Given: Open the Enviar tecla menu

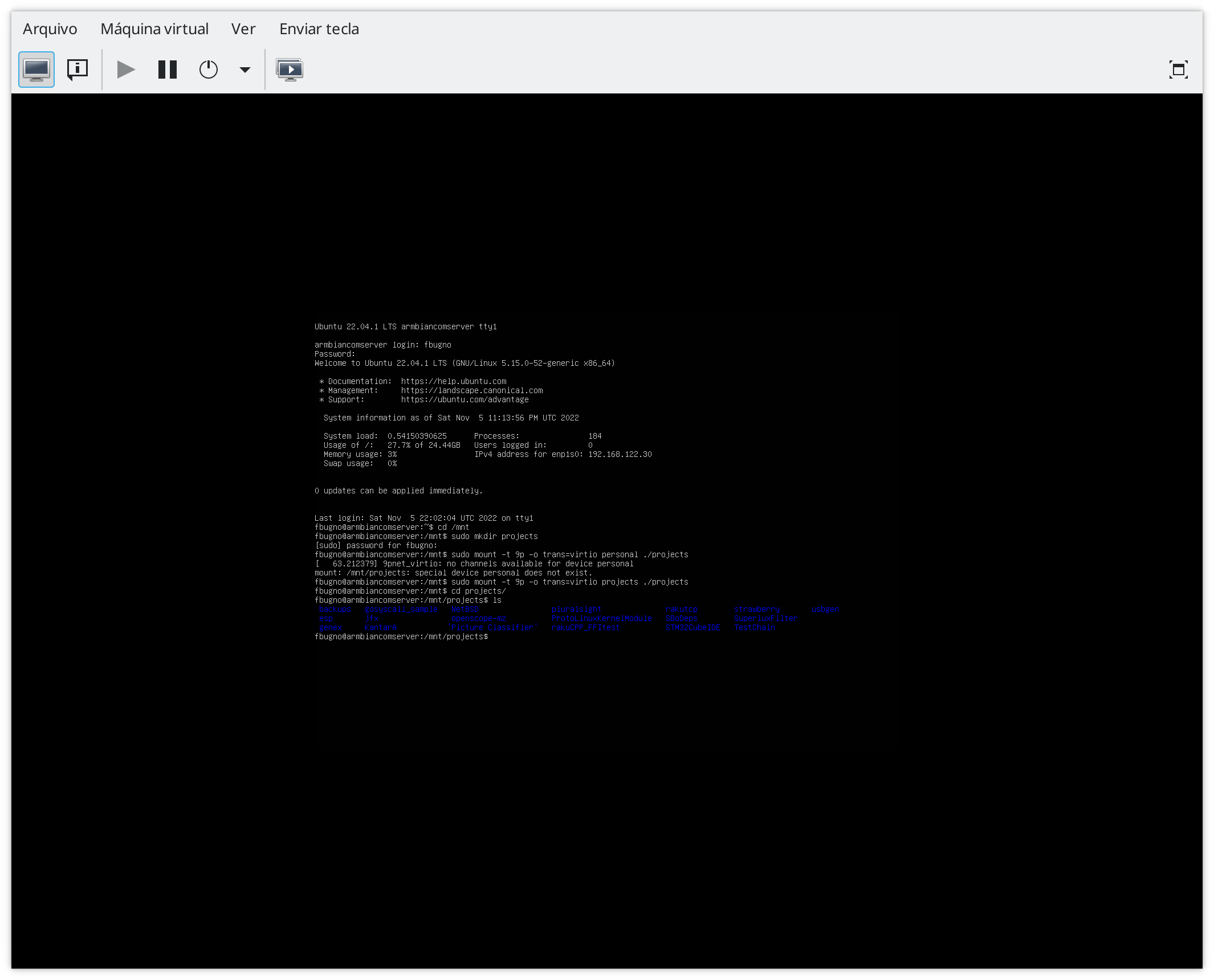Looking at the screenshot, I should pyautogui.click(x=319, y=29).
